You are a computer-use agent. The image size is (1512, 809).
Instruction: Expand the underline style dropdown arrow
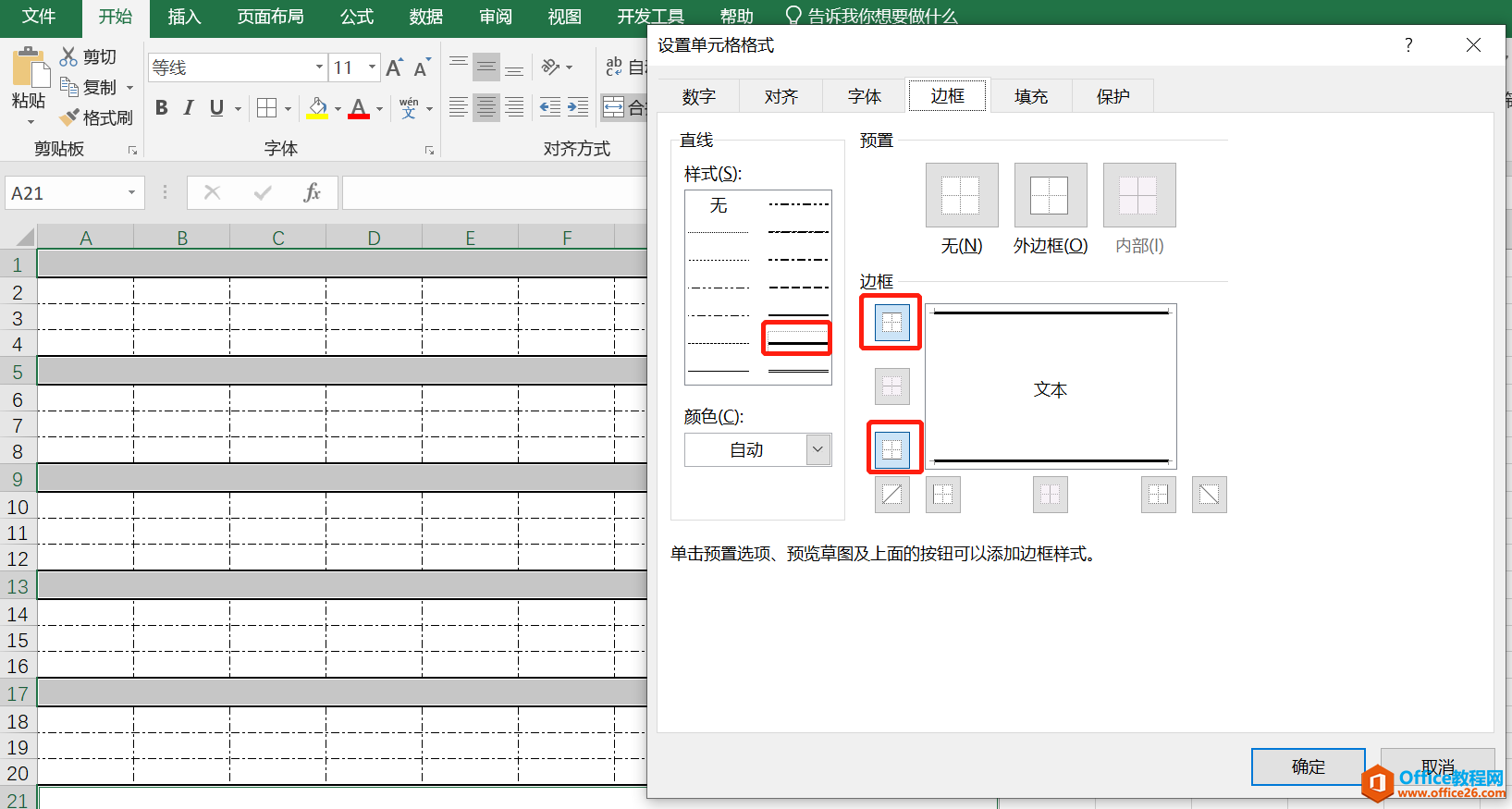tap(239, 109)
